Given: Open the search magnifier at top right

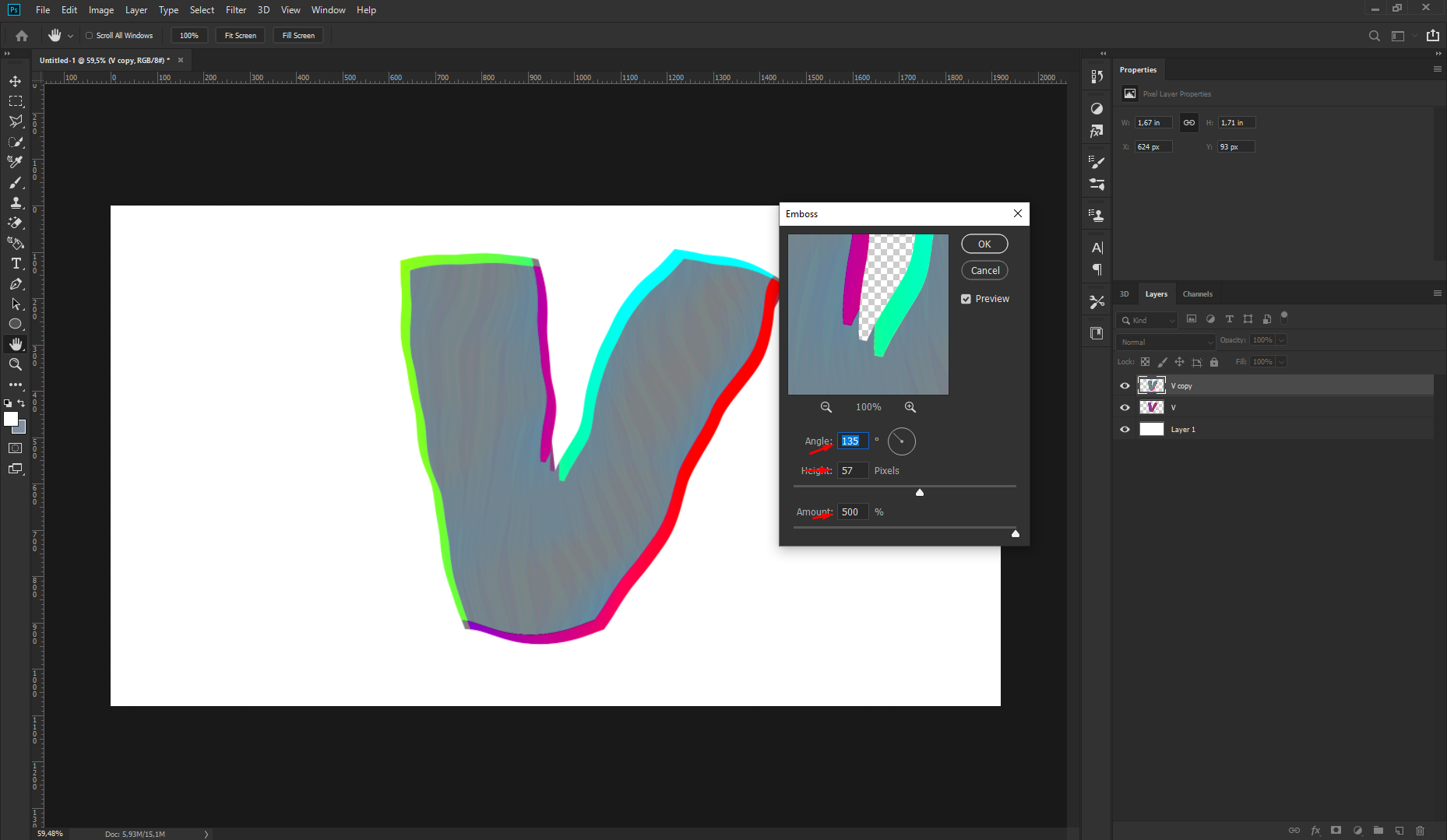Looking at the screenshot, I should pyautogui.click(x=1375, y=36).
